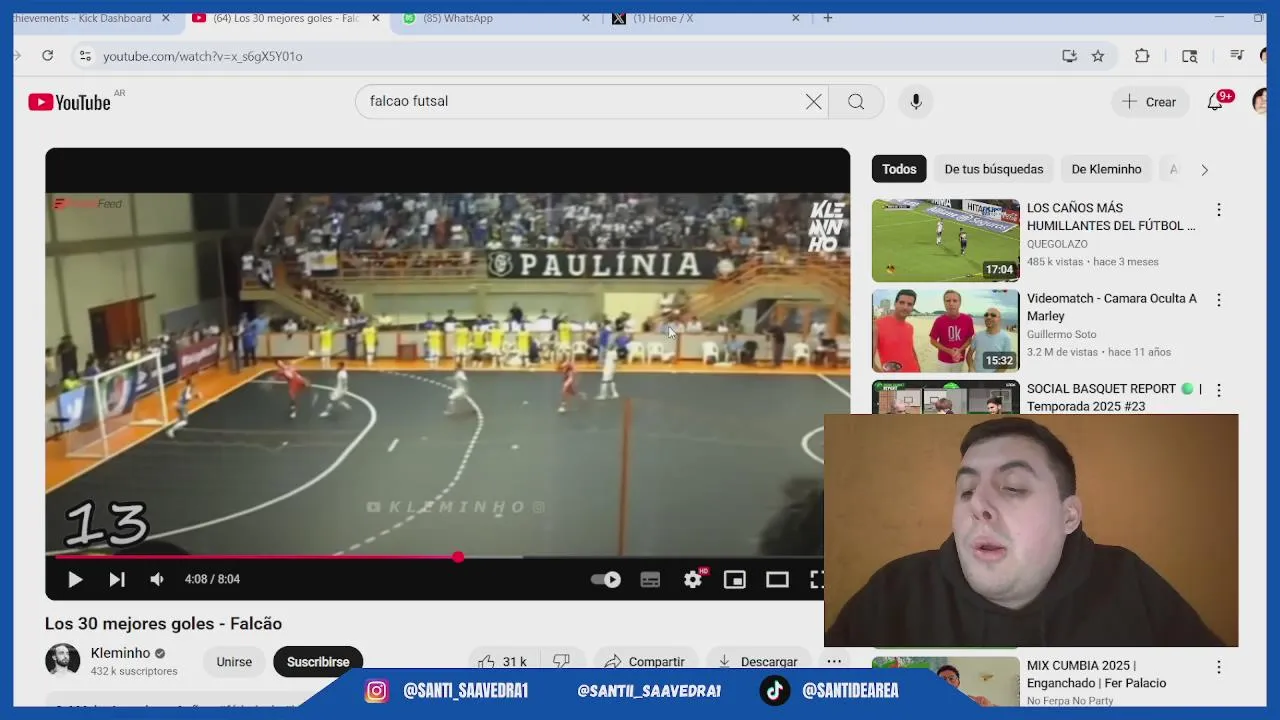Mute the video with speaker icon

coord(157,579)
